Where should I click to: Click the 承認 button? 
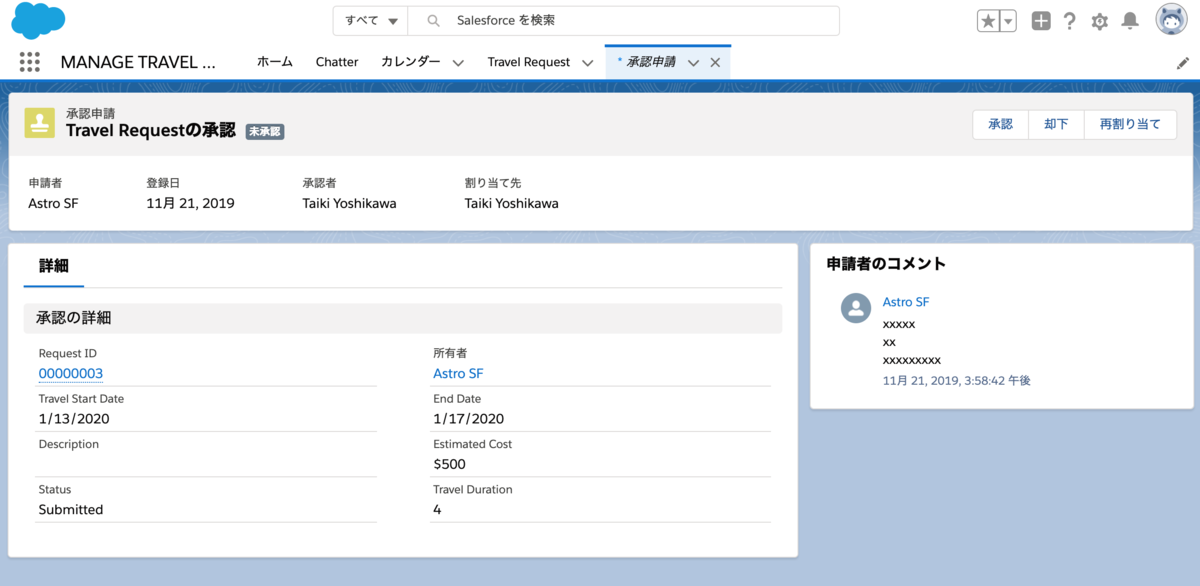click(1001, 124)
